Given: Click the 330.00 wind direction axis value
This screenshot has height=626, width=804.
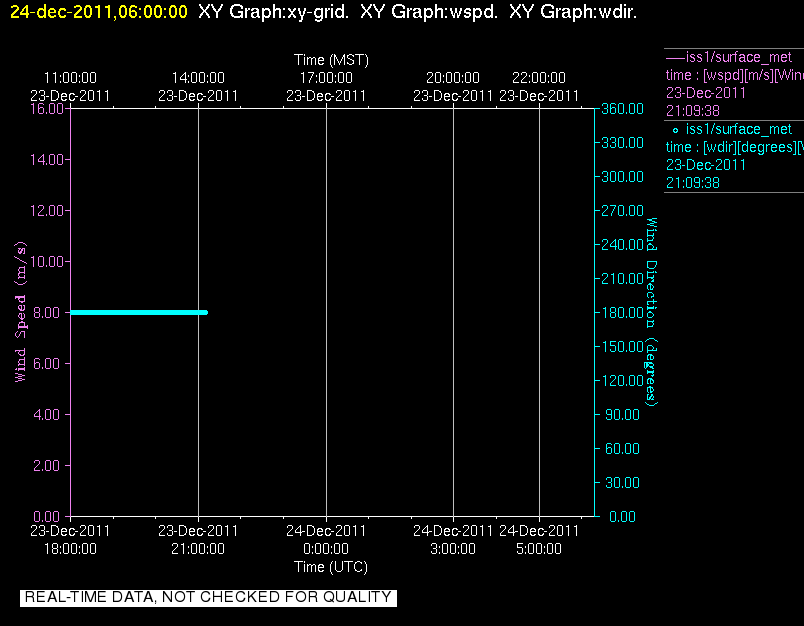Looking at the screenshot, I should (622, 143).
